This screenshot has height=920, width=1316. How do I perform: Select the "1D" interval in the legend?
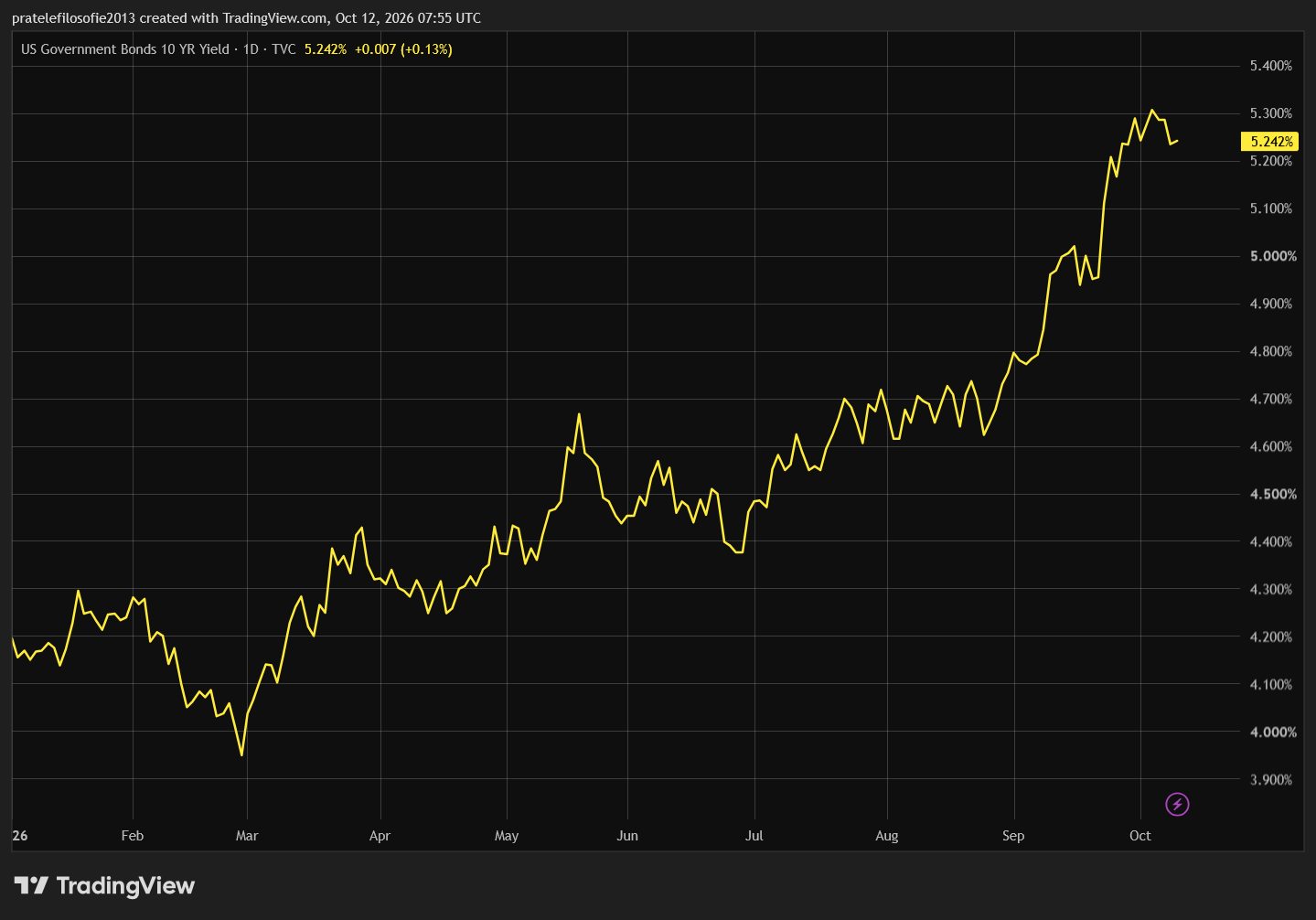coord(251,49)
